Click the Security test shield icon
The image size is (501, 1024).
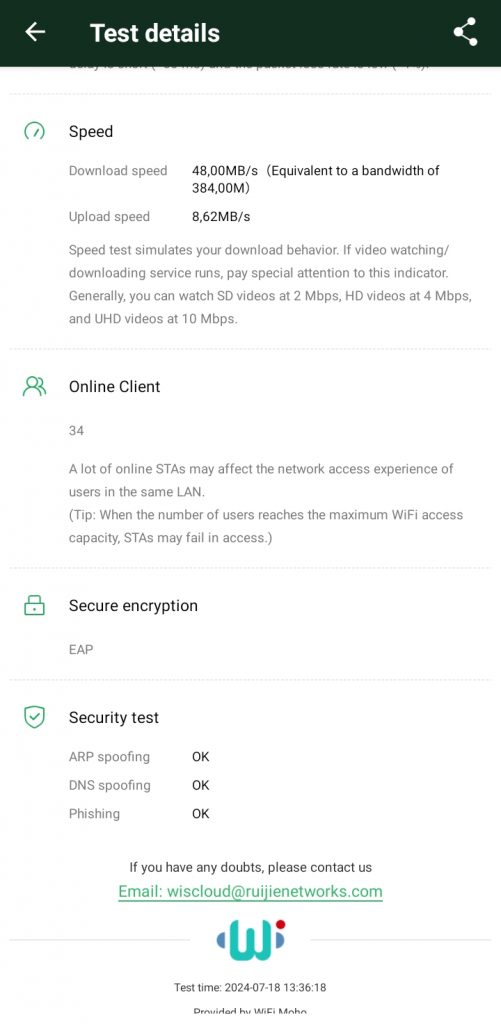[34, 717]
